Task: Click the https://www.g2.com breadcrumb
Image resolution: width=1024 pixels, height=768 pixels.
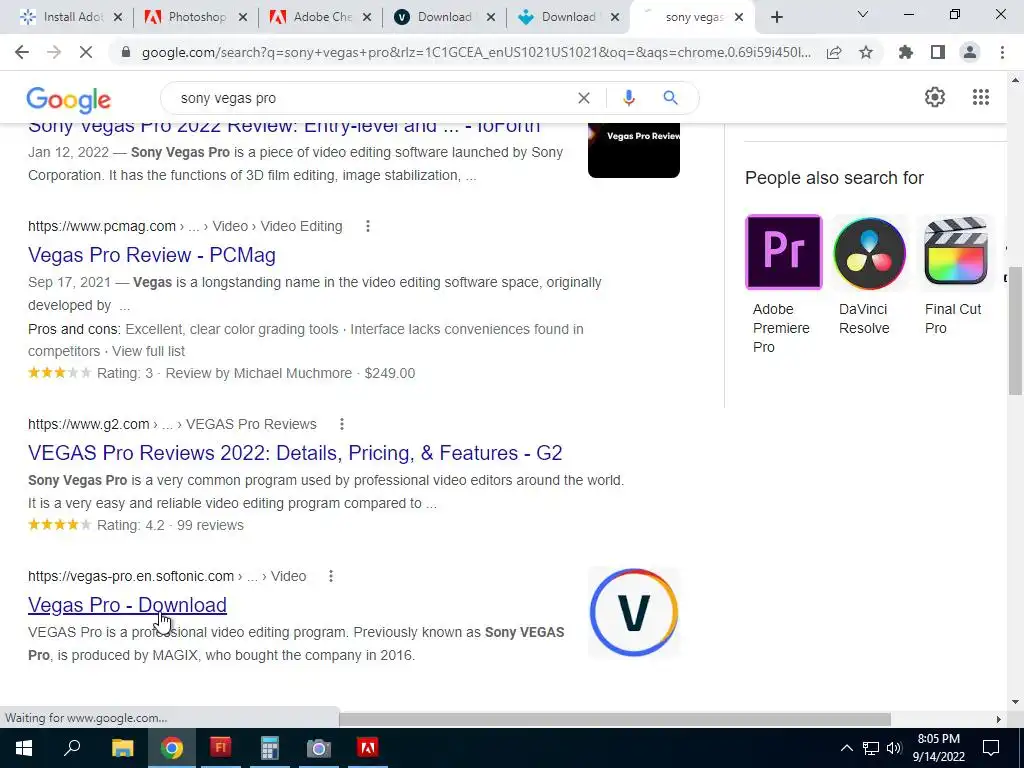Action: (89, 424)
